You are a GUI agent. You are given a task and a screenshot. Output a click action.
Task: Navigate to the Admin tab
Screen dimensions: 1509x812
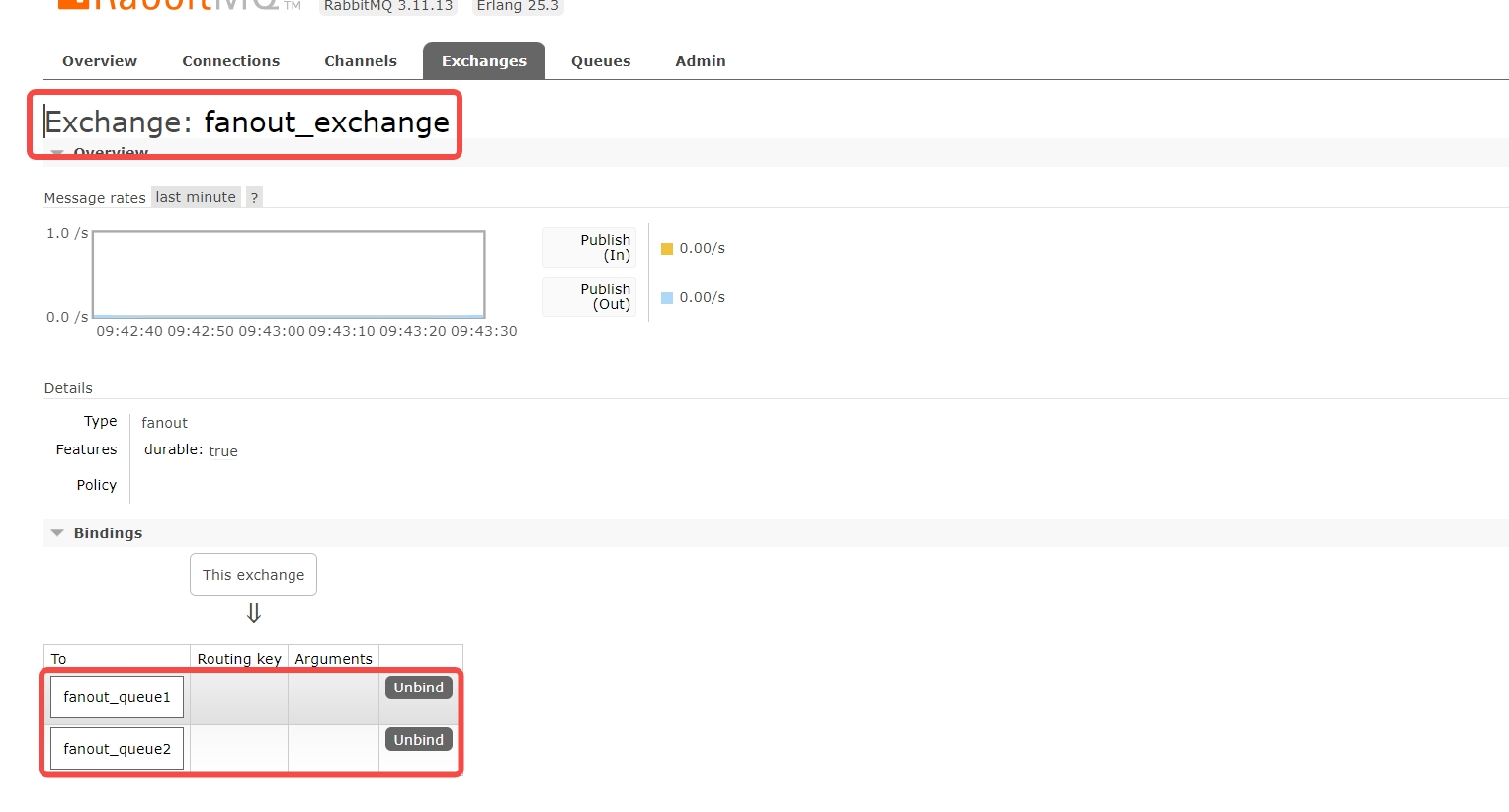point(700,61)
